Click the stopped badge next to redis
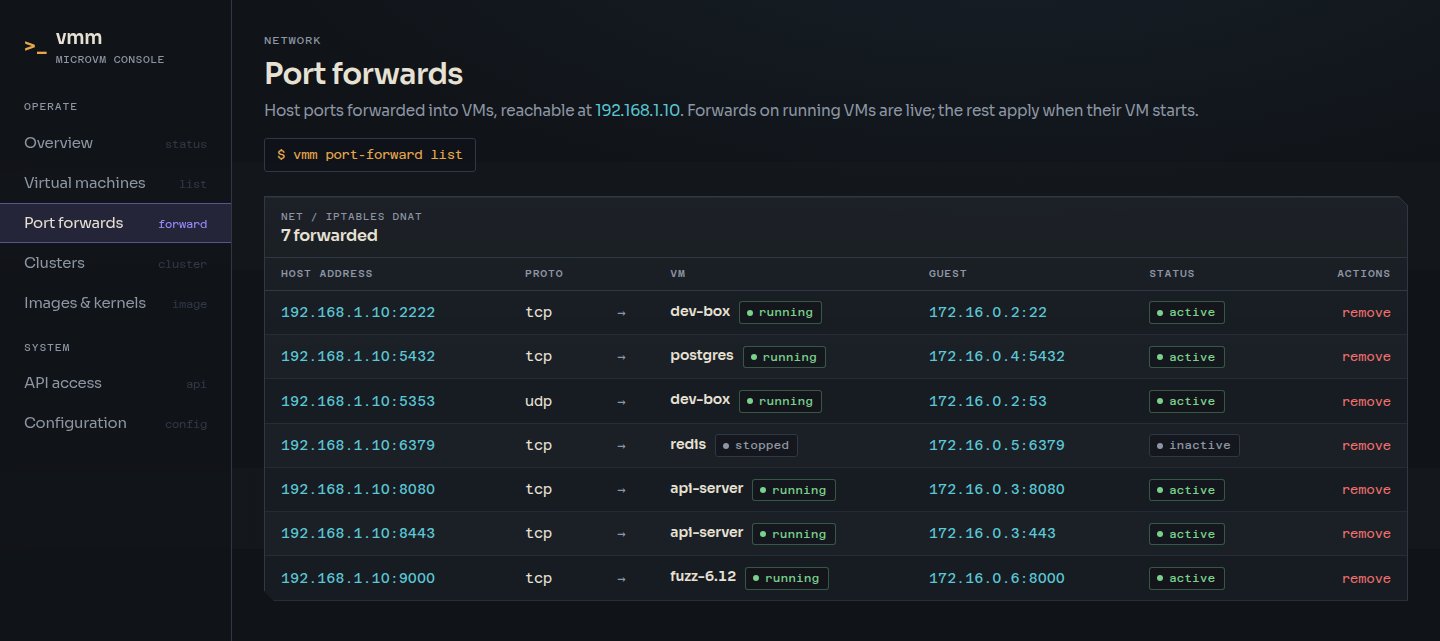The height and width of the screenshot is (641, 1440). (x=756, y=445)
